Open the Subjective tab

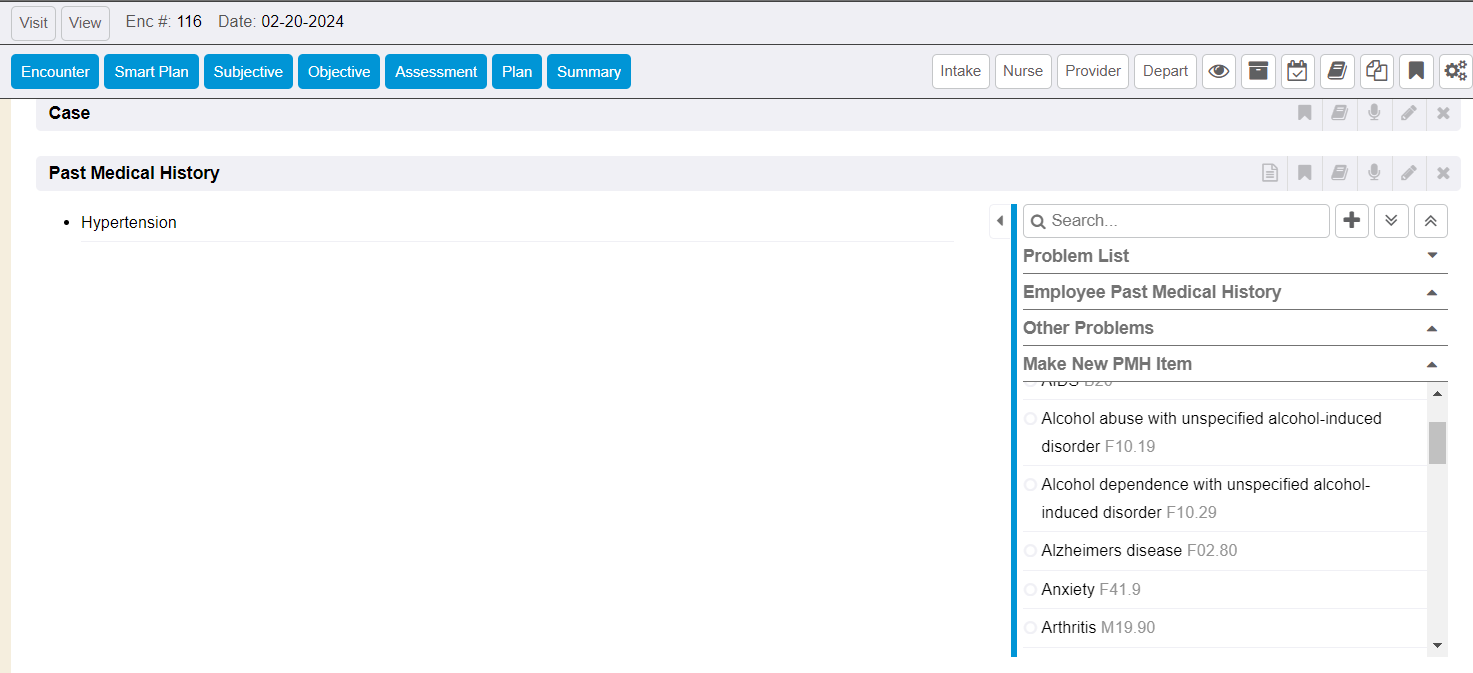[248, 72]
